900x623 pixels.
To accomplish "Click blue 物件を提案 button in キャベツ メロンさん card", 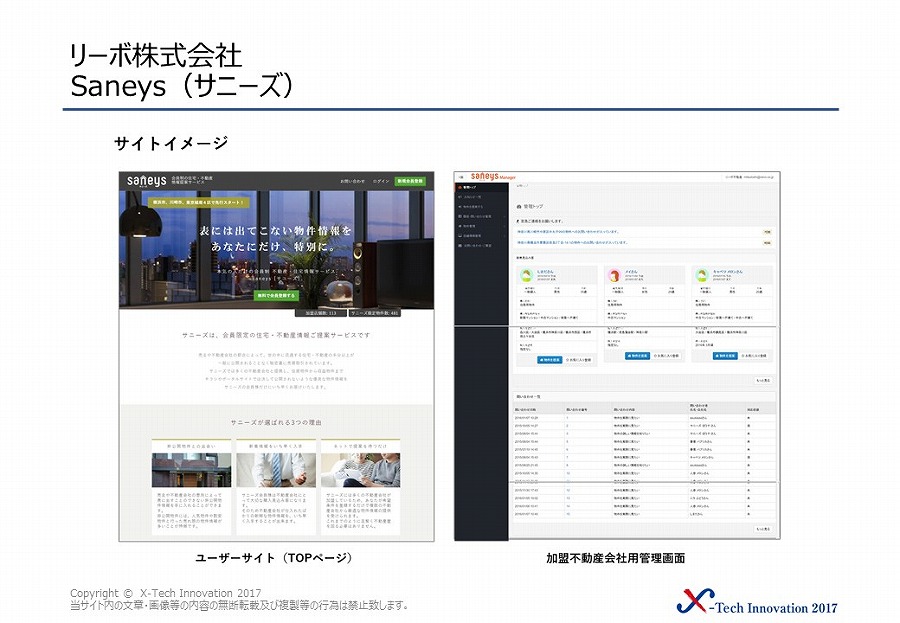I will (725, 356).
